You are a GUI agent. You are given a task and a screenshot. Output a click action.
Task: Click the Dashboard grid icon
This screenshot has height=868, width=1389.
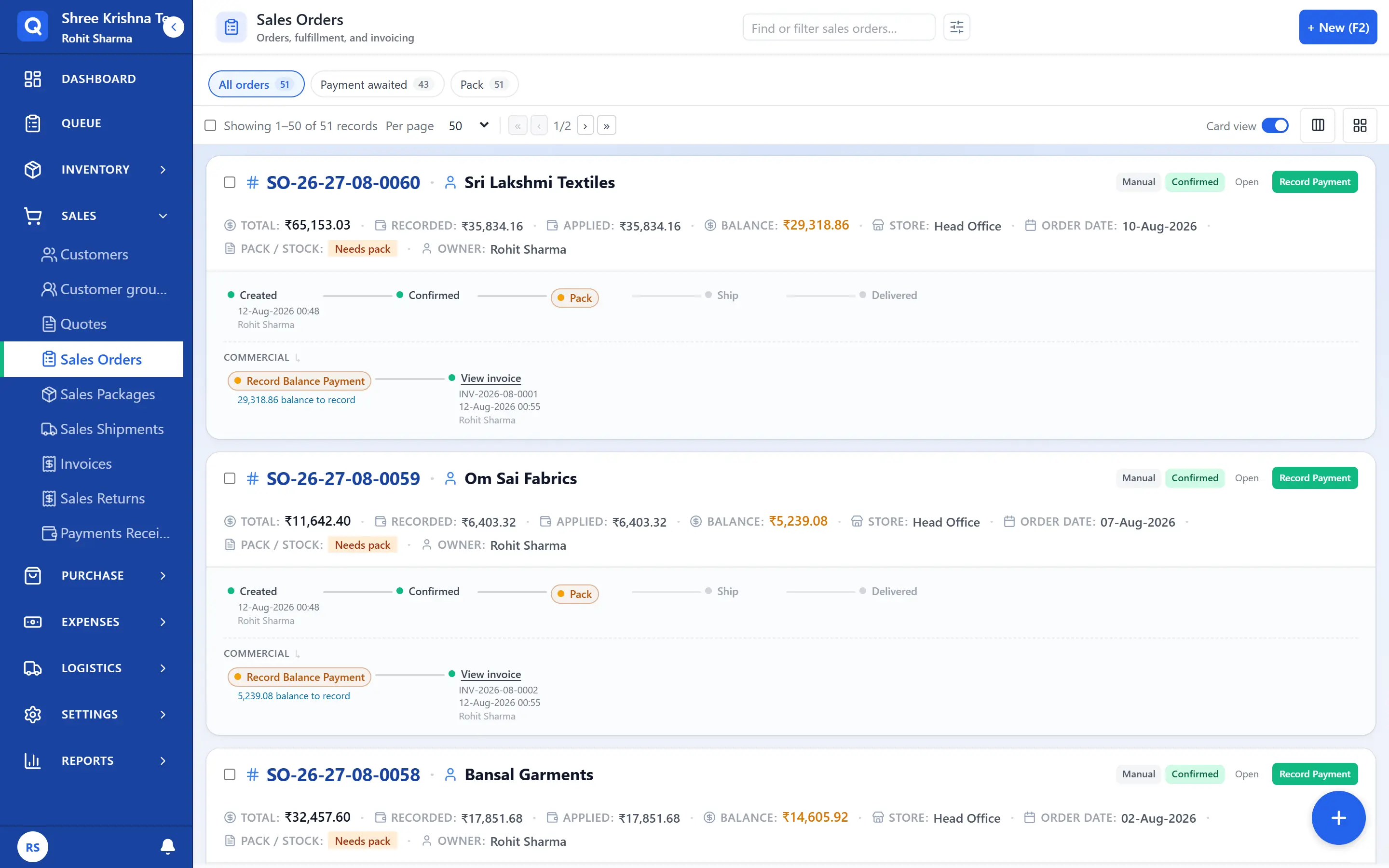coord(33,79)
